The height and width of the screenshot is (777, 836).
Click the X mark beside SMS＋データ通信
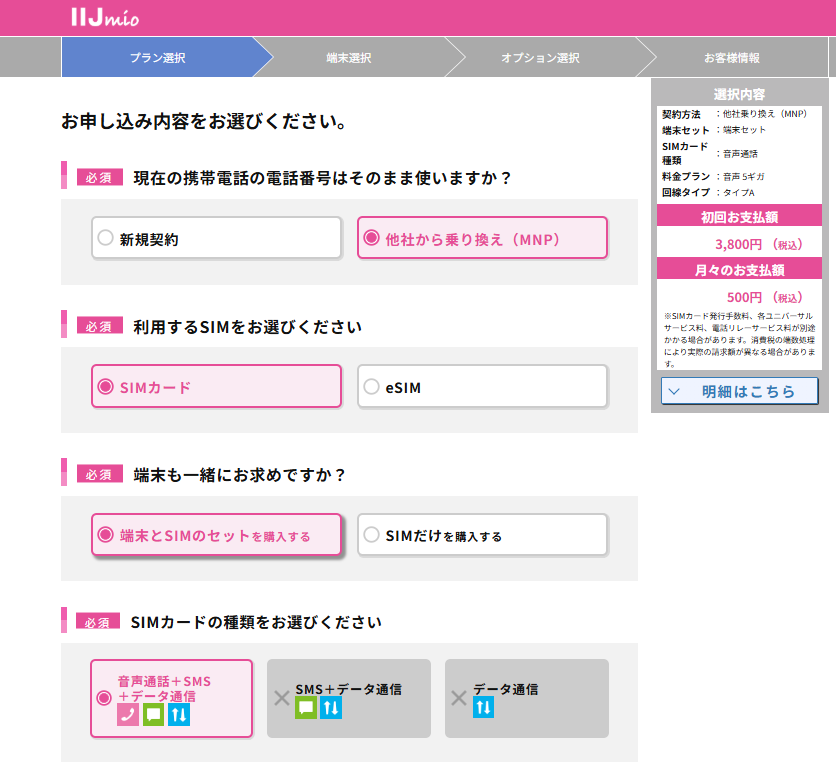pos(281,698)
